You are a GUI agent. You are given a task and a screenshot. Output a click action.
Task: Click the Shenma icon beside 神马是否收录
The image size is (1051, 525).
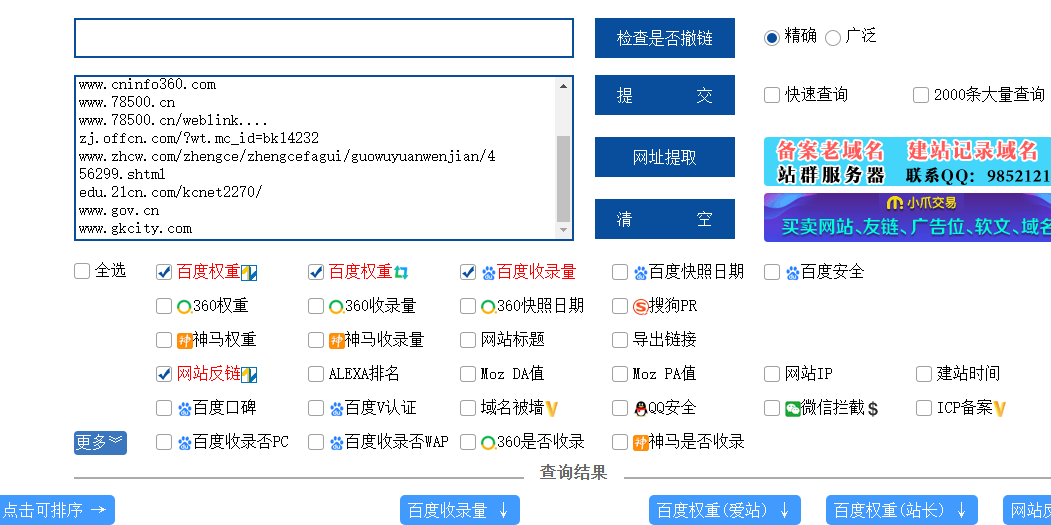(x=641, y=443)
